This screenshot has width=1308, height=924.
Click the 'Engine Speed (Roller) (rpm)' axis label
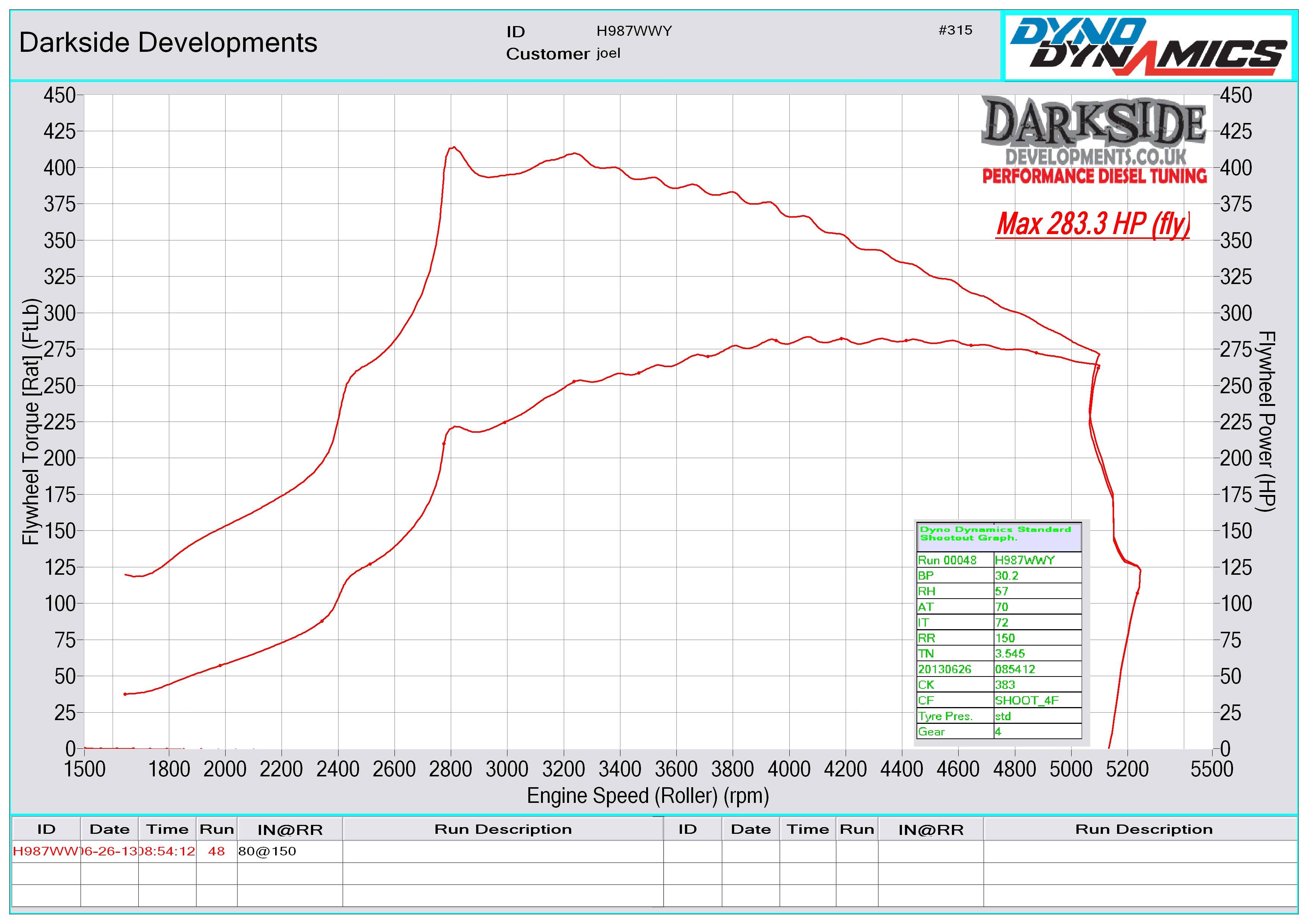point(648,796)
